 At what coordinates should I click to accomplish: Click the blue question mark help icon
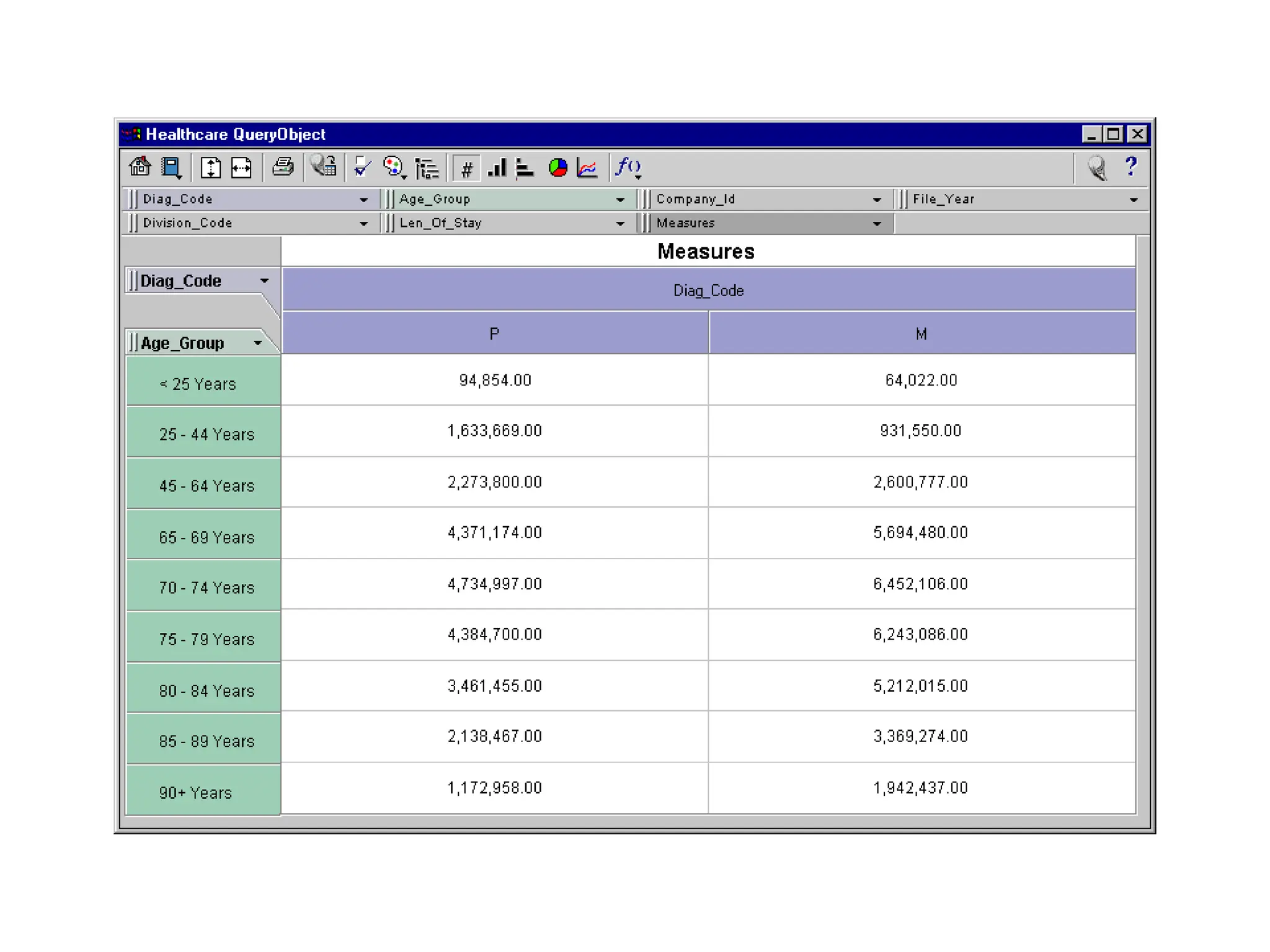pyautogui.click(x=1131, y=167)
